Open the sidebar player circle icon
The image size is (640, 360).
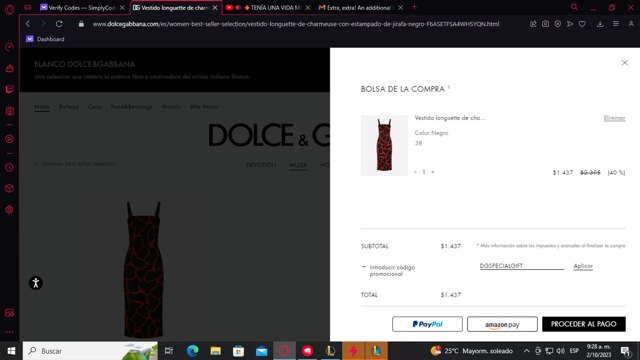coord(9,139)
